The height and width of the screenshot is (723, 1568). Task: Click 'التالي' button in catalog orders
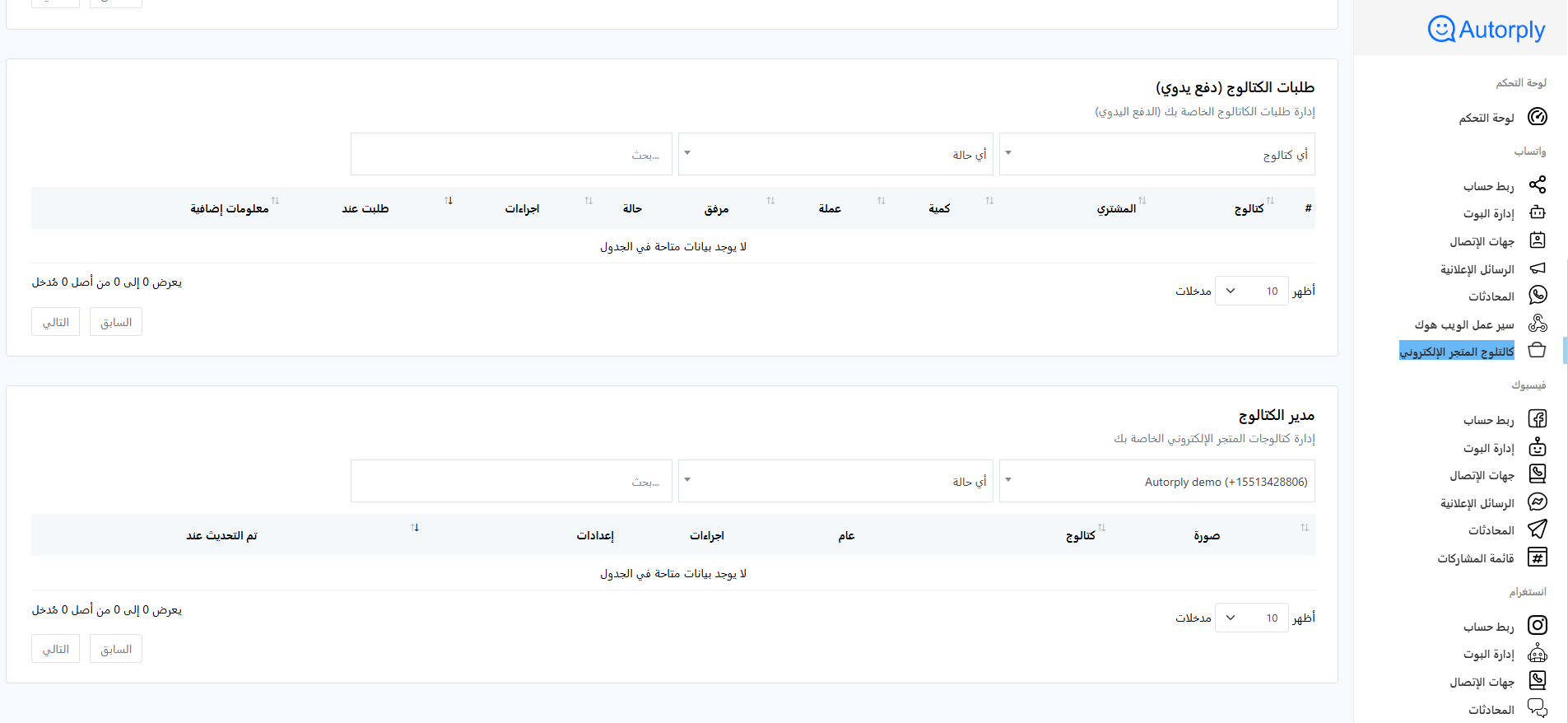coord(56,322)
